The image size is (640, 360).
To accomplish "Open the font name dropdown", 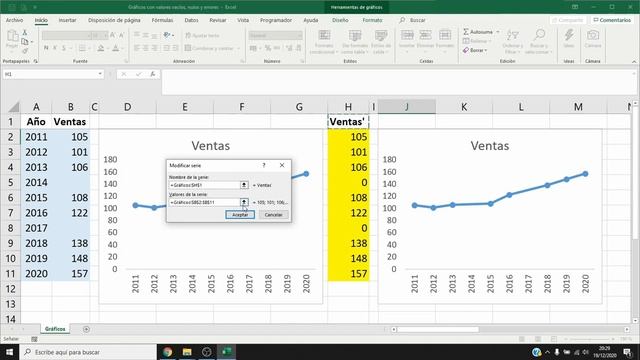I will [x=89, y=36].
